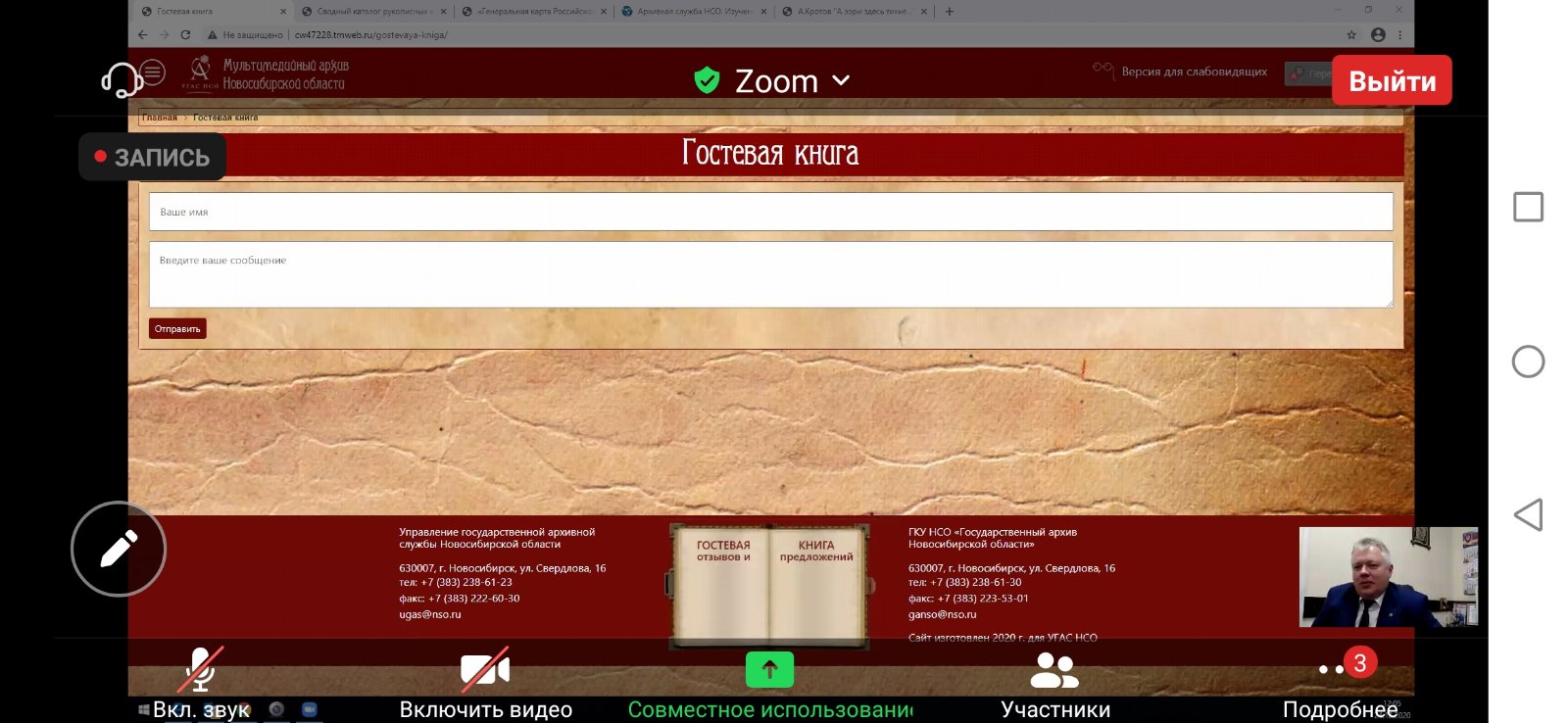Image resolution: width=1568 pixels, height=723 pixels.
Task: Open the site hamburger menu icon
Action: (153, 72)
